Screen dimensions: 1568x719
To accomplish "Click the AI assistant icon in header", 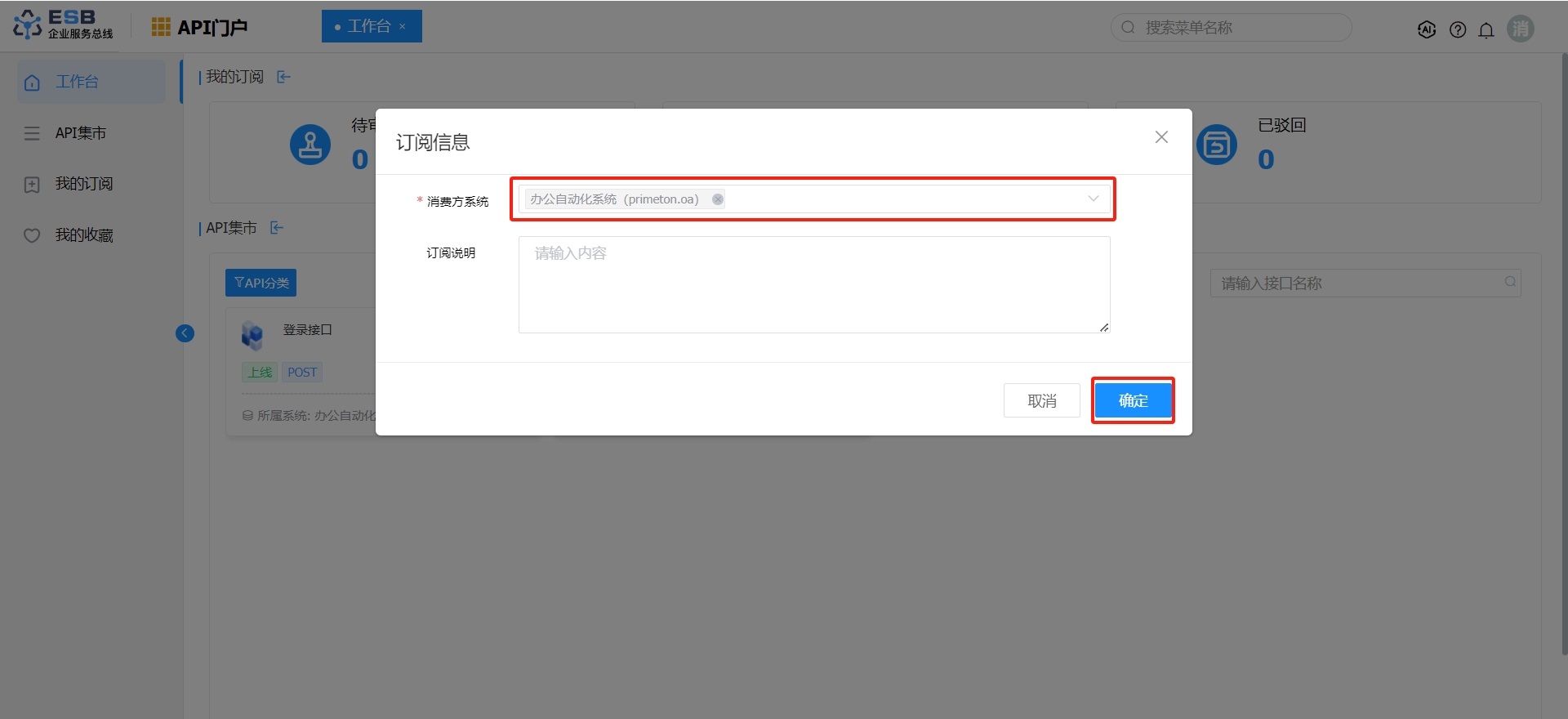I will point(1426,29).
